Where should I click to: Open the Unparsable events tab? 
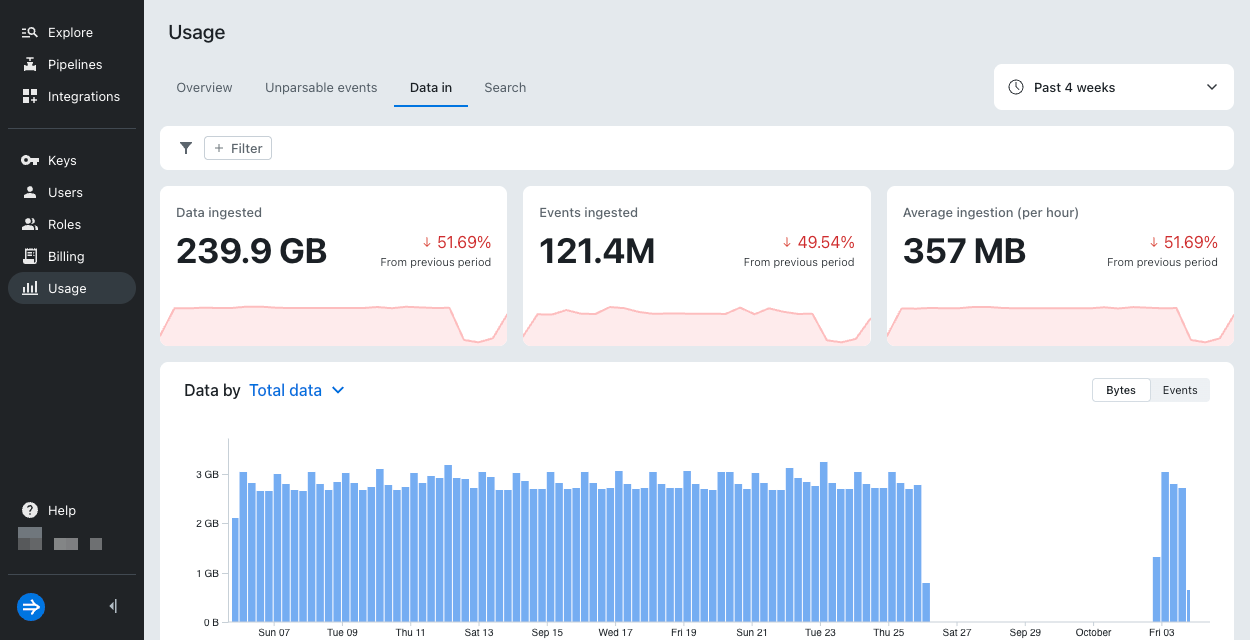tap(321, 88)
